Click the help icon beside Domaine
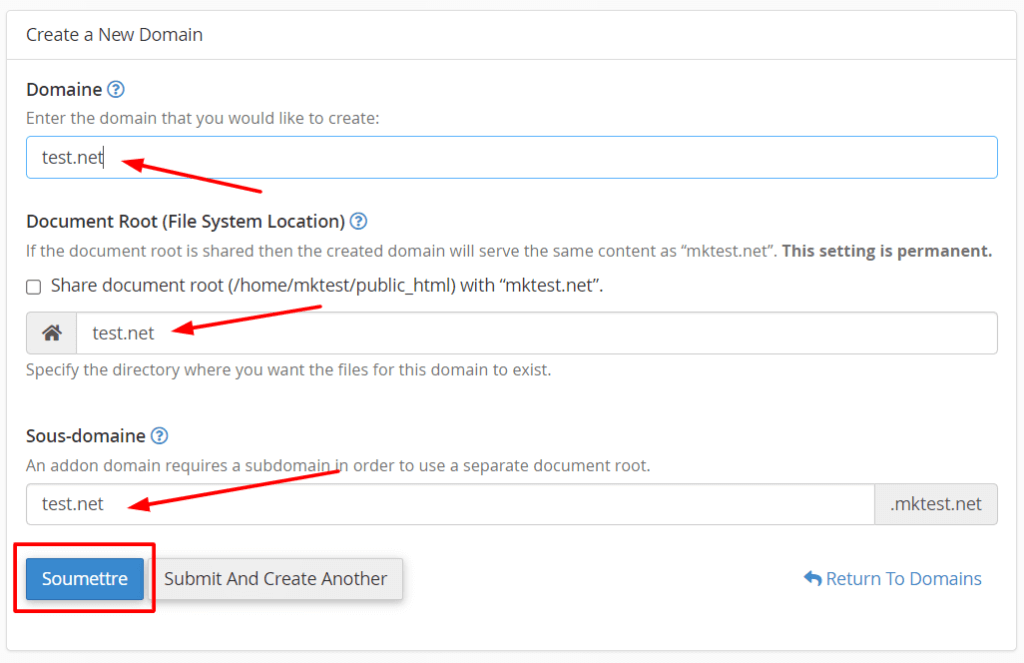Viewport: 1024px width, 663px height. pyautogui.click(x=116, y=90)
